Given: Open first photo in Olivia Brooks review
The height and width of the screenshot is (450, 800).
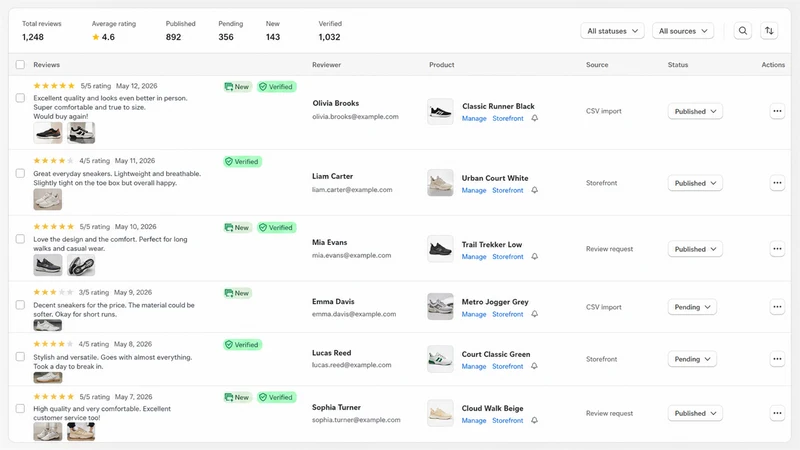Looking at the screenshot, I should (48, 133).
